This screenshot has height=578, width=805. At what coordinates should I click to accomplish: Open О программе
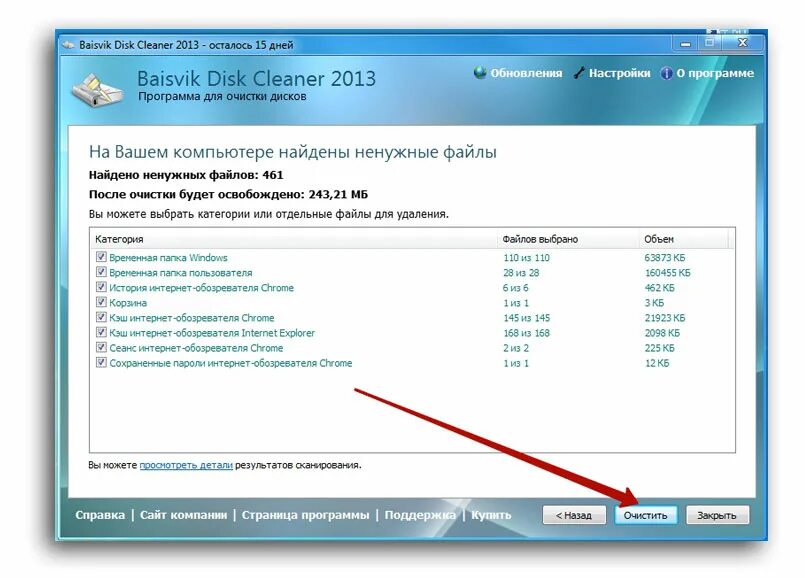pyautogui.click(x=715, y=73)
